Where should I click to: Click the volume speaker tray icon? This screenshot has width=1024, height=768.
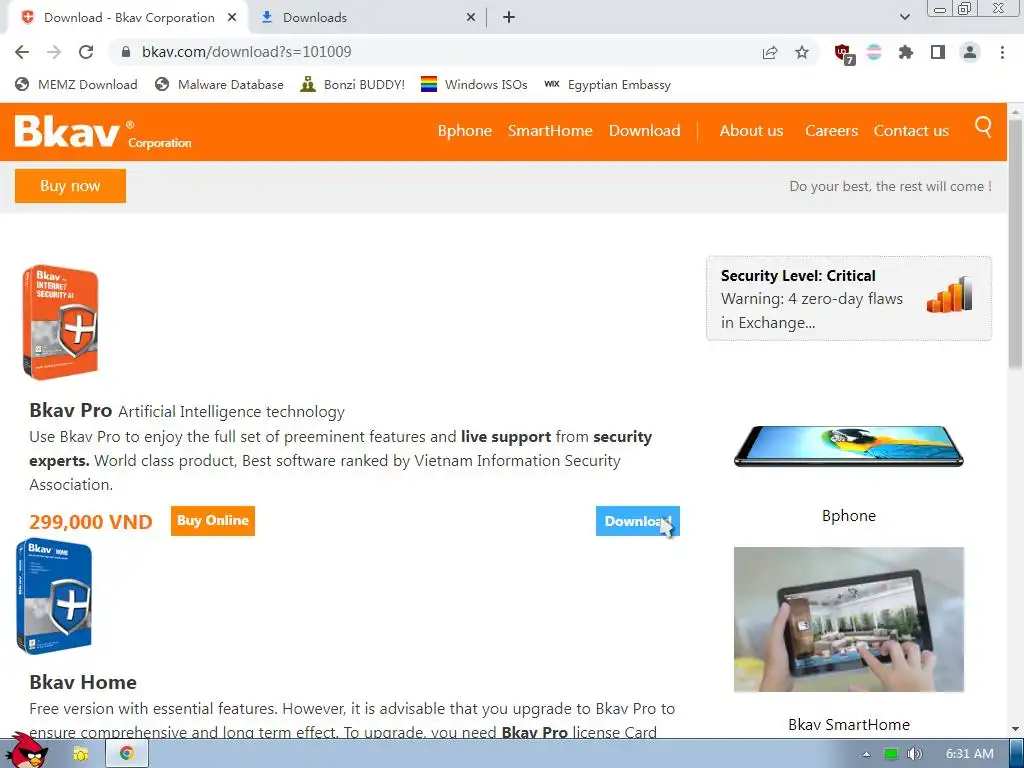tap(915, 754)
